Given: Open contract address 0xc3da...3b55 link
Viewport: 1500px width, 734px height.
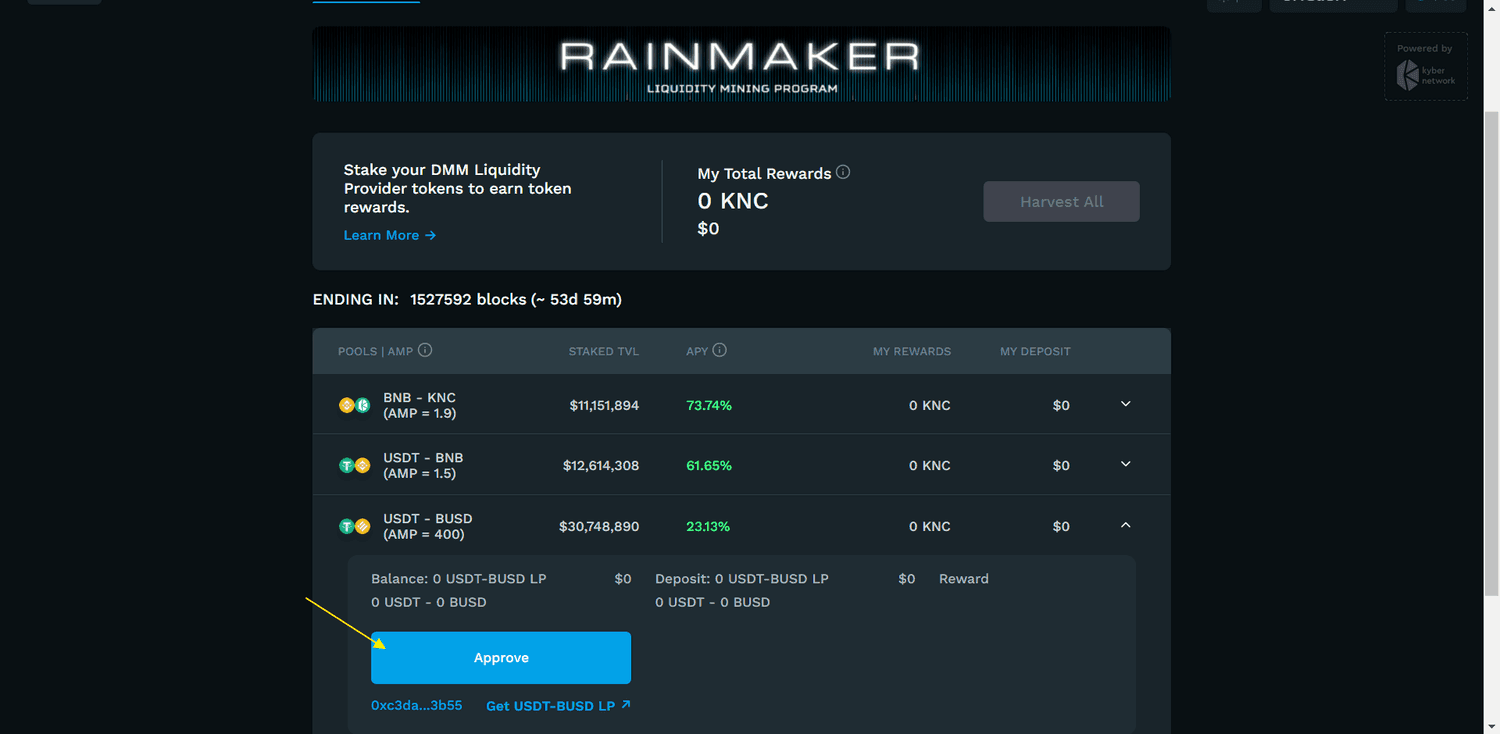Looking at the screenshot, I should pyautogui.click(x=417, y=705).
